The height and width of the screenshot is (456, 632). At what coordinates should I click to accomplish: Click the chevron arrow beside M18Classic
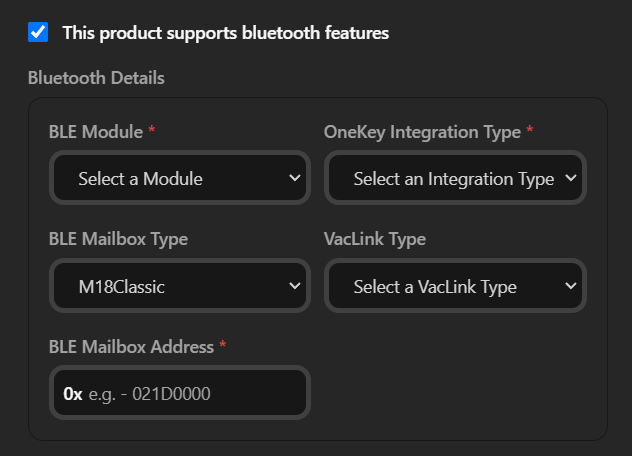tap(295, 286)
